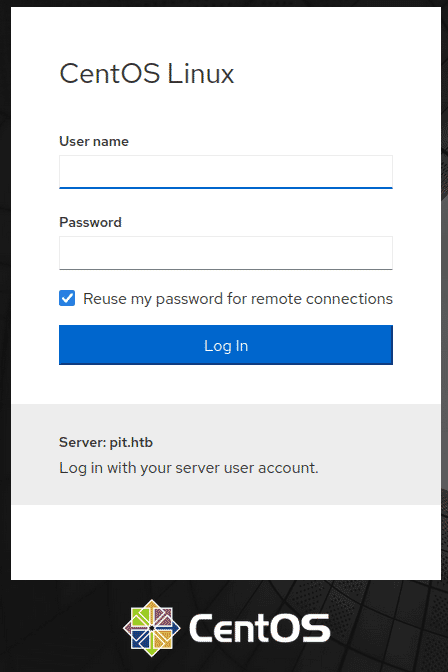Click the blank white area under info panel
The width and height of the screenshot is (448, 672).
tap(226, 542)
